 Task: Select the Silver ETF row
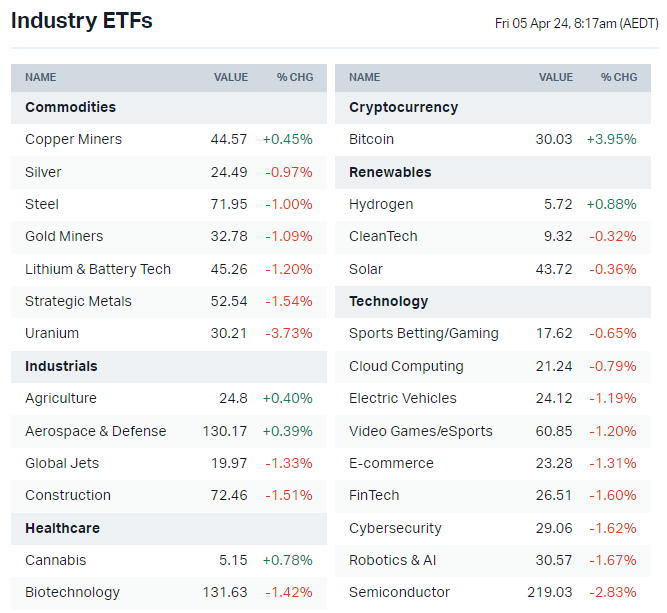43,172
